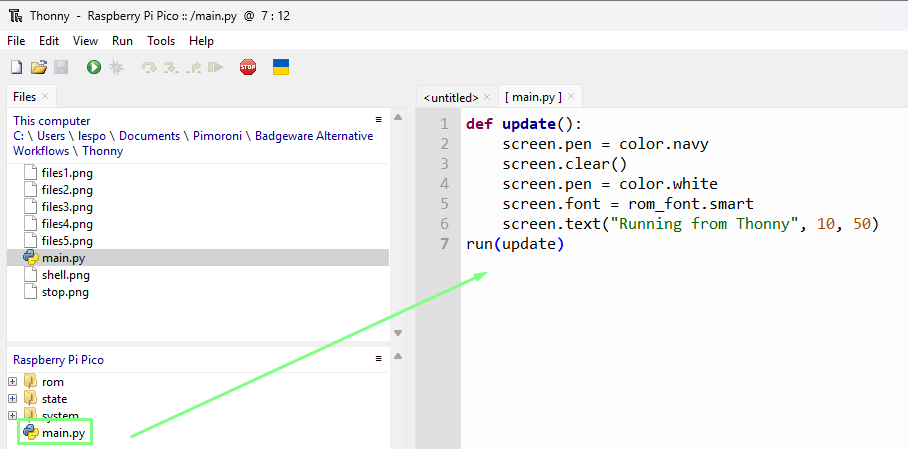
Task: Select the rom folder on the Pico
Action: [53, 382]
